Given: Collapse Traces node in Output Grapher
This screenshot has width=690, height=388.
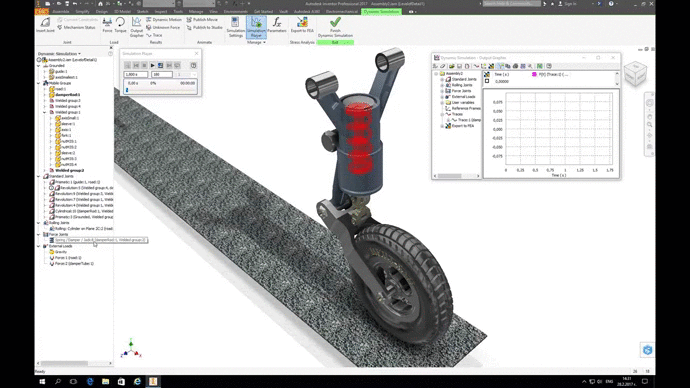Looking at the screenshot, I should pos(442,114).
